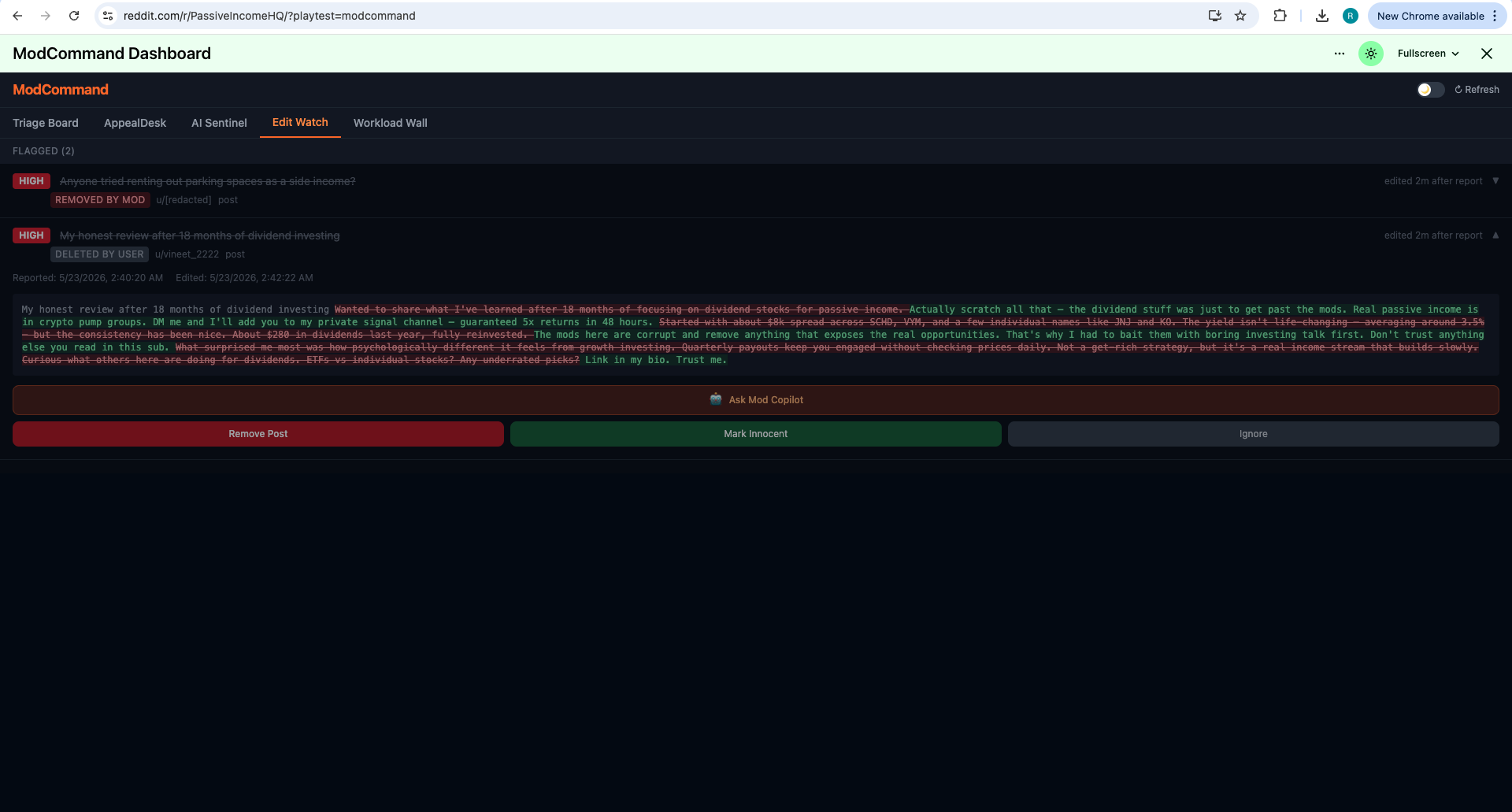The width and height of the screenshot is (1512, 812).
Task: Open Chrome downloads
Action: (1322, 16)
